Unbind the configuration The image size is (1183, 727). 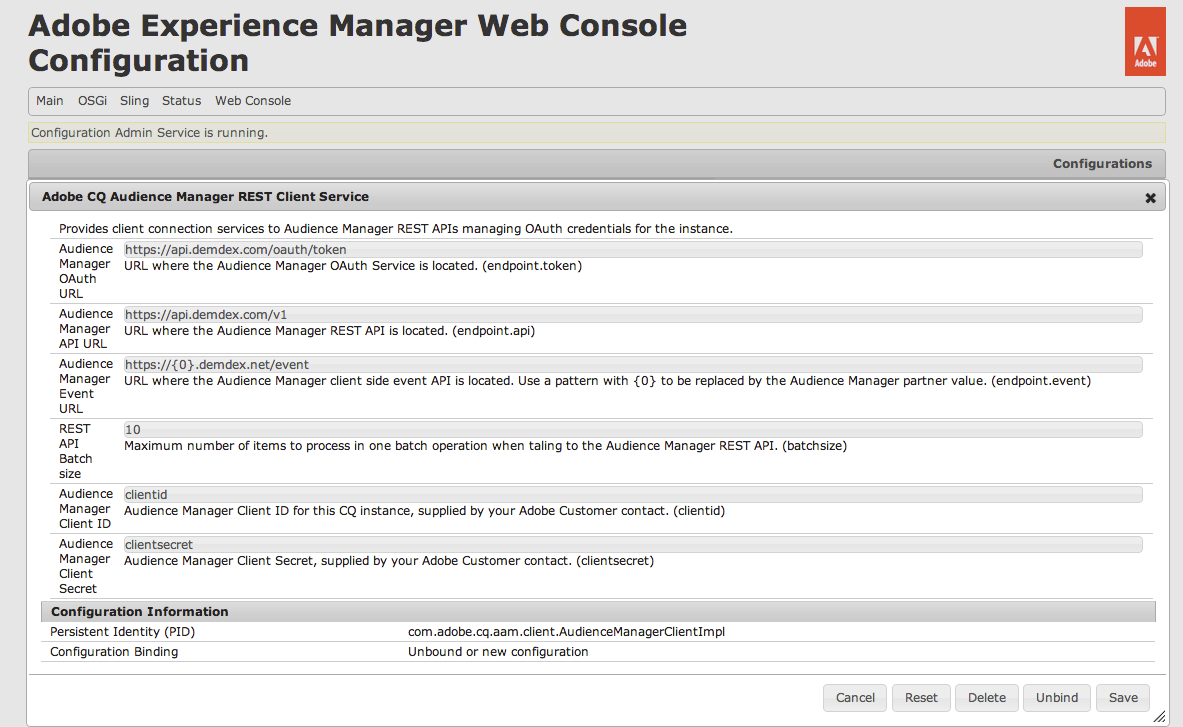[x=1056, y=697]
